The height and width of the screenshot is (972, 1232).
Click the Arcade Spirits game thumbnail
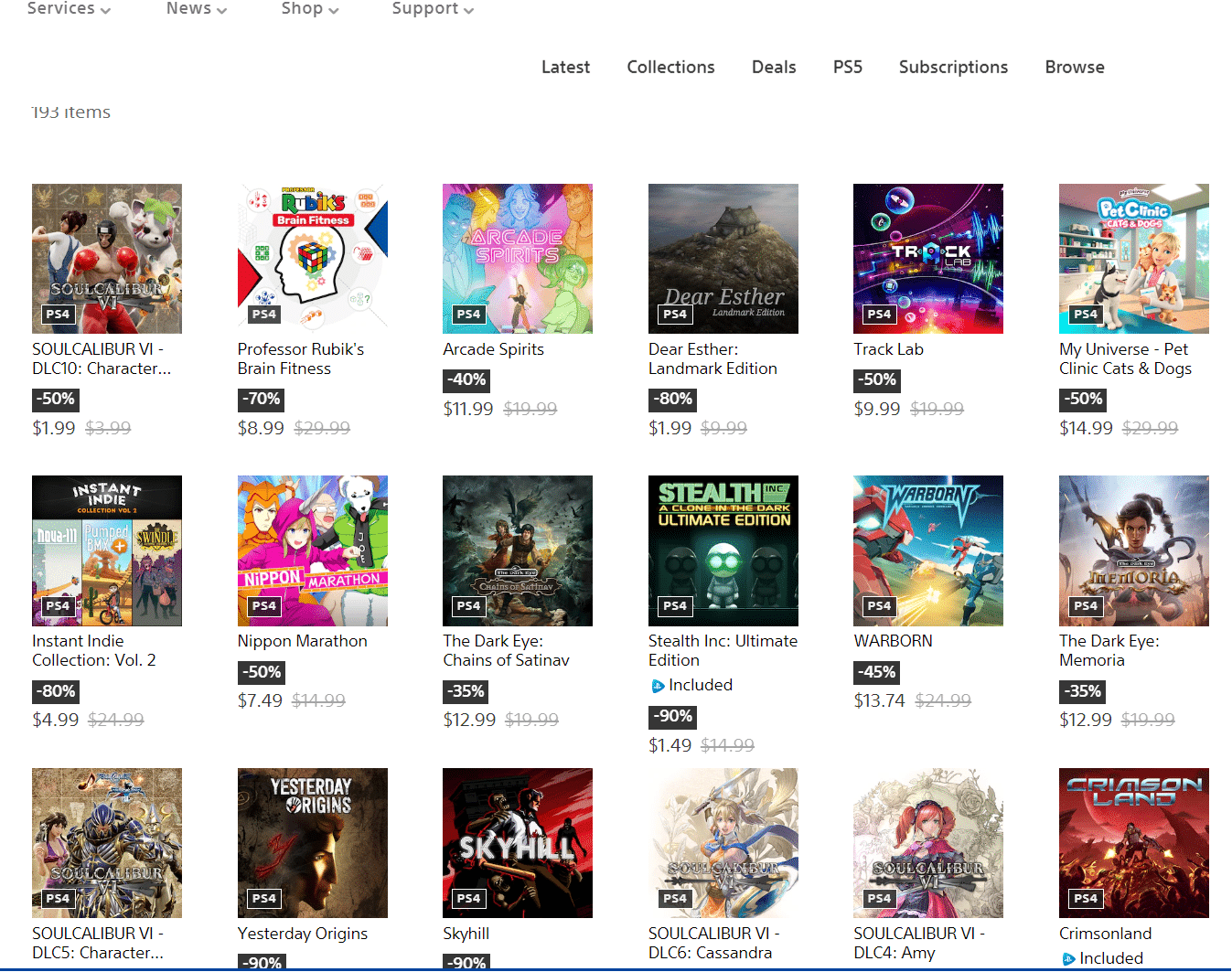(x=518, y=259)
